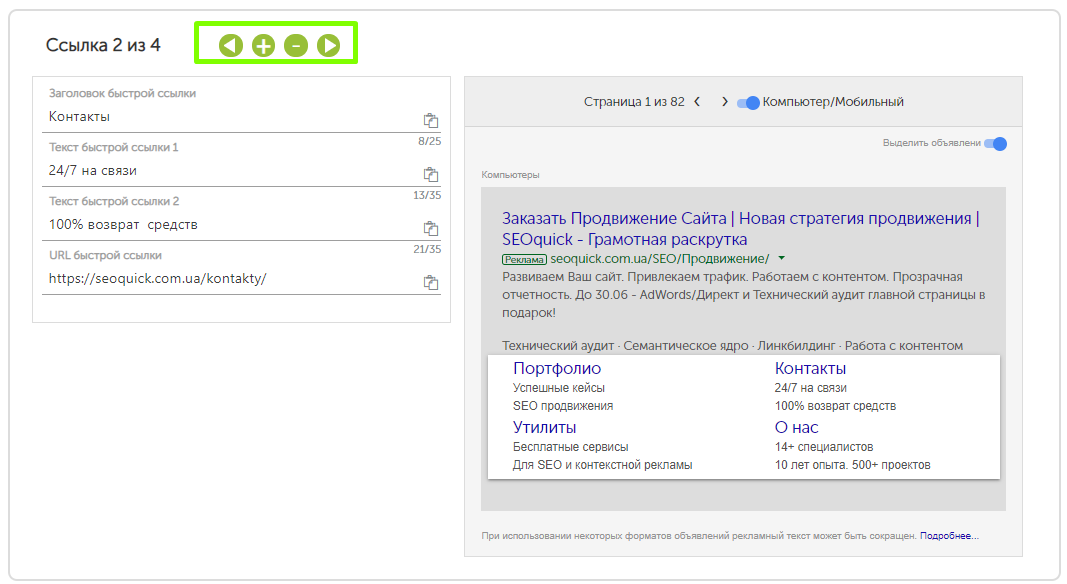Paste into the 24/7 на связи field
Viewport: 1067px width, 584px height.
pos(431,174)
